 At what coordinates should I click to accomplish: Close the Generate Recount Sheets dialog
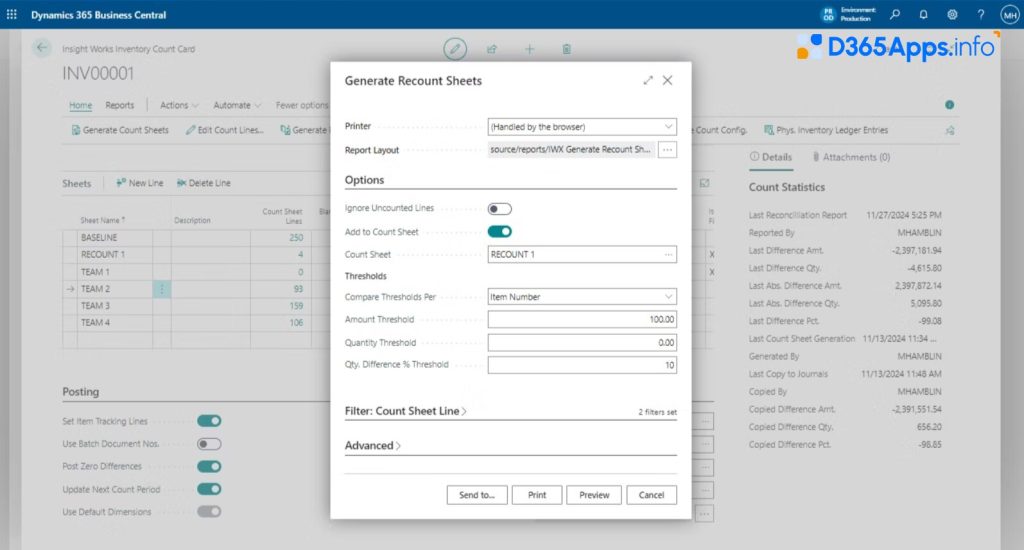[667, 80]
